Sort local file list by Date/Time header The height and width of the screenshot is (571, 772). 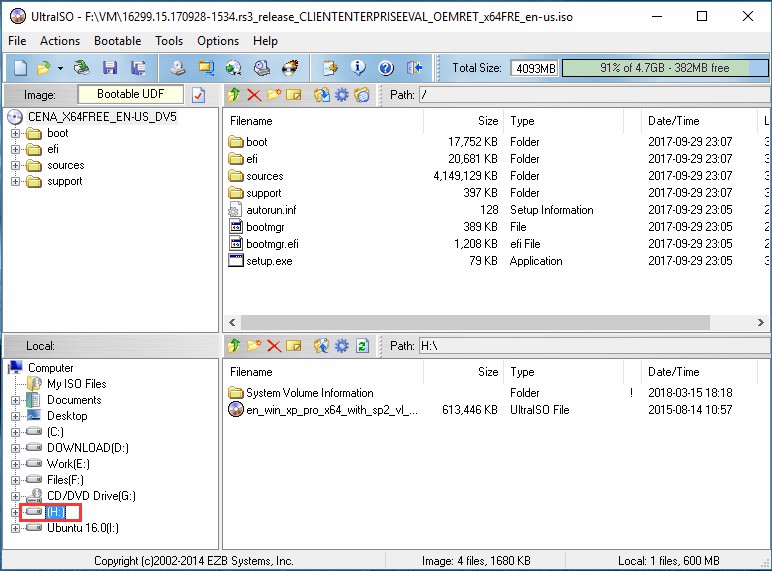[699, 372]
